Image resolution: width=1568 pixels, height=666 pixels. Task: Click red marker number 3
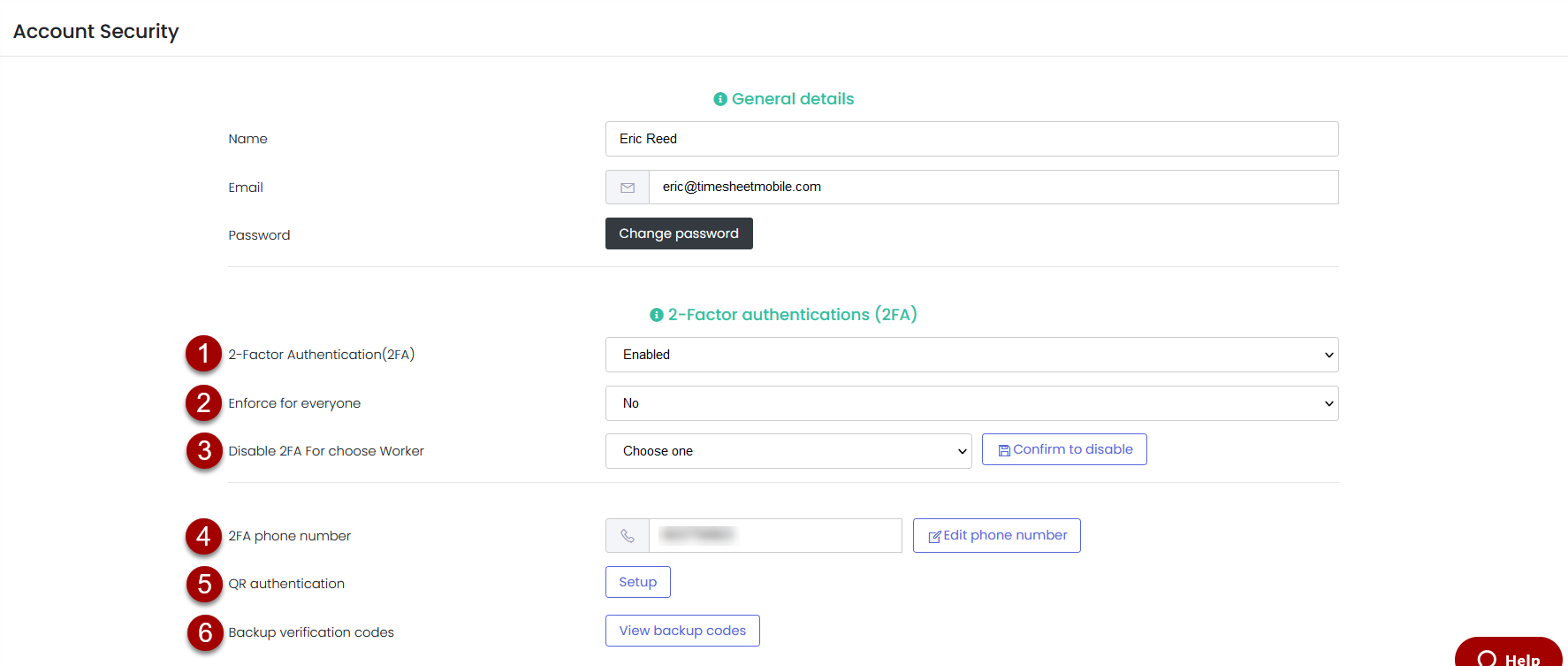pos(203,451)
